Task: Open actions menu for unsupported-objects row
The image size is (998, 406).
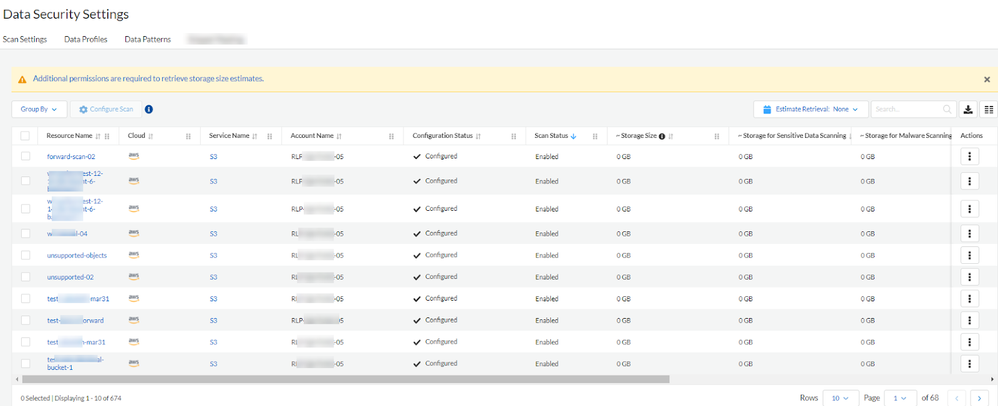Action: tap(968, 255)
